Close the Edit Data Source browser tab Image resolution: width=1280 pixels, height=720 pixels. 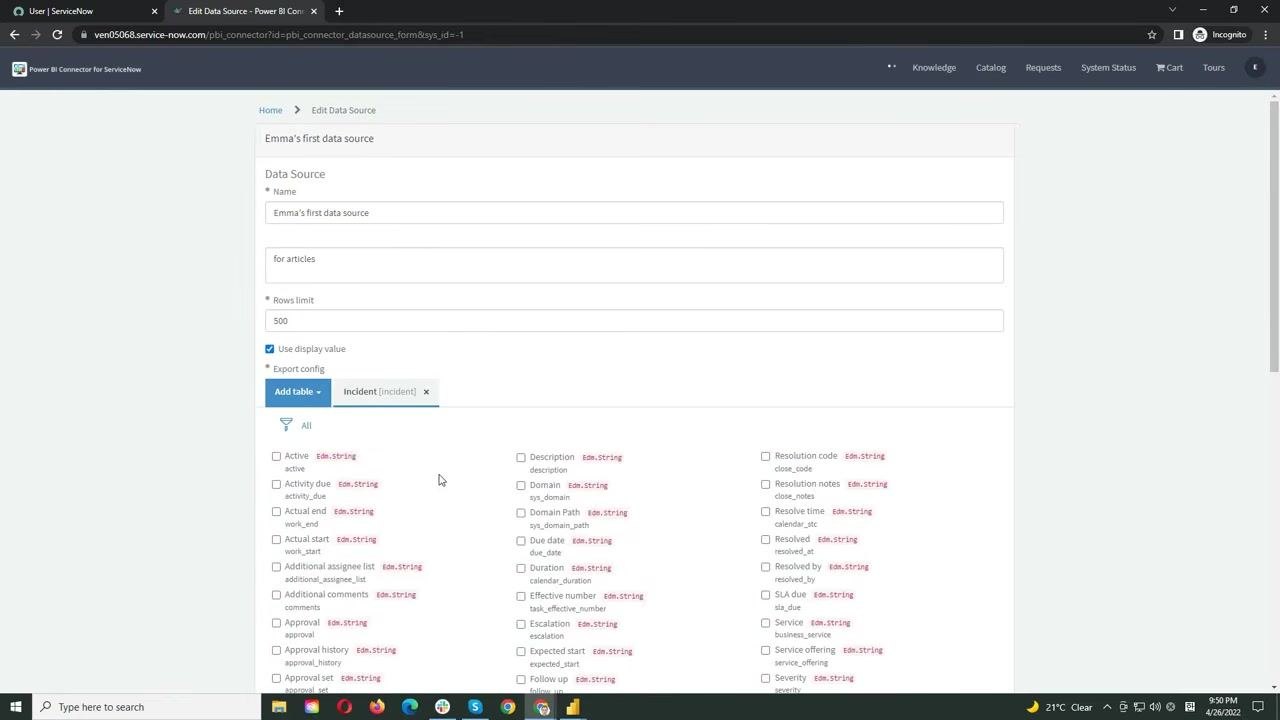[x=314, y=11]
